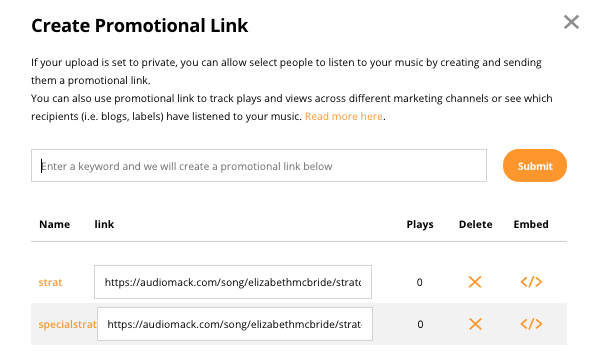
Task: Open embed code for strat link
Action: point(531,282)
